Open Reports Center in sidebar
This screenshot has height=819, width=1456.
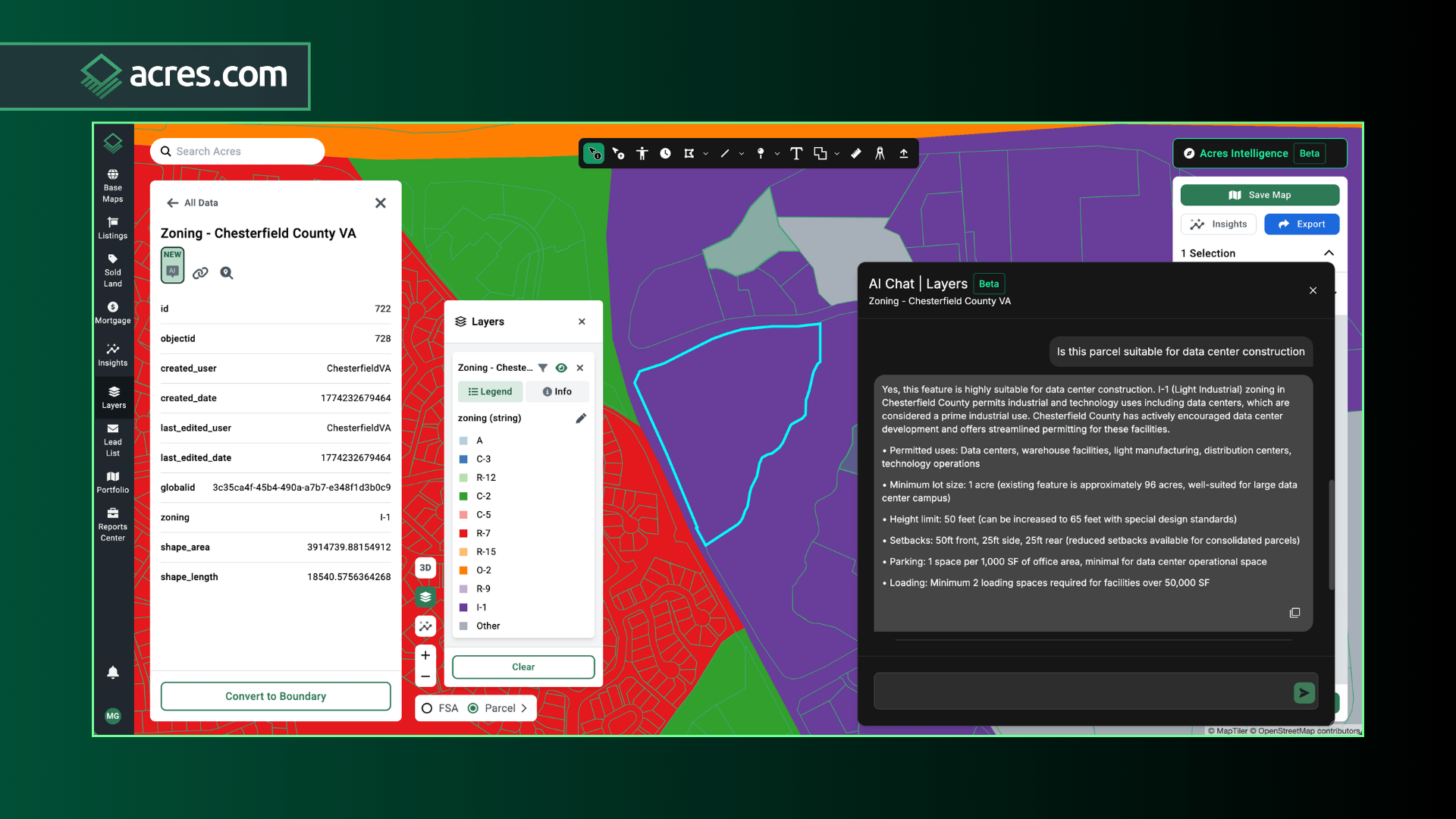pyautogui.click(x=113, y=525)
